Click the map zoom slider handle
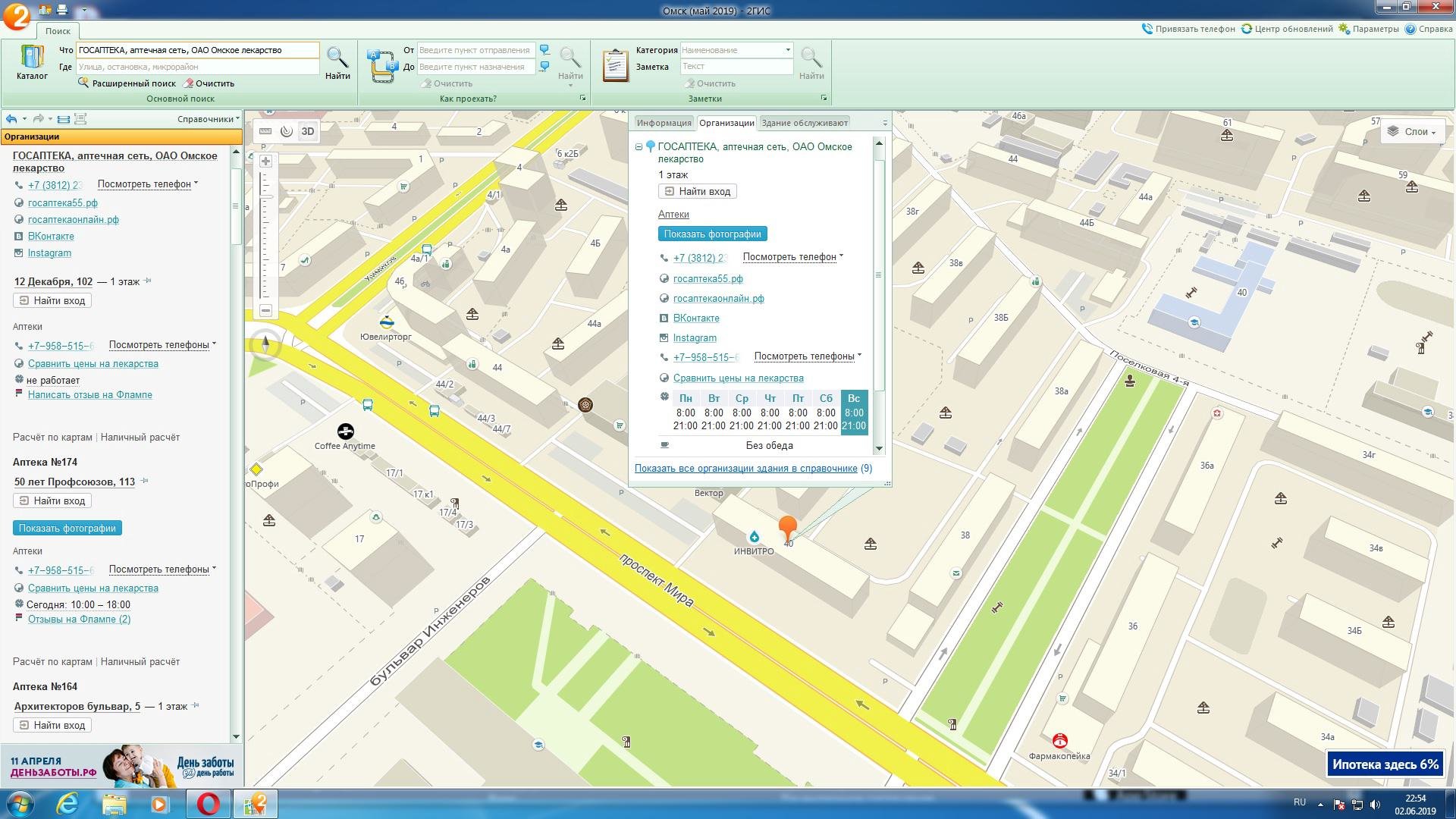Viewport: 1456px width, 819px height. pyautogui.click(x=266, y=196)
